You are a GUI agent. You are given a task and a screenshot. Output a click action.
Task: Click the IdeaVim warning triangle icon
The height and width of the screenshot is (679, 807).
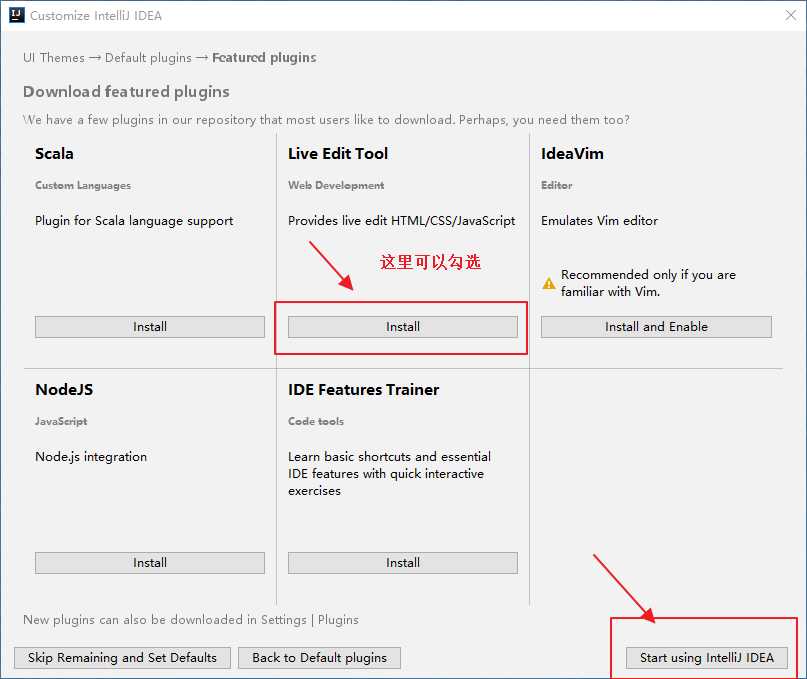pos(549,283)
